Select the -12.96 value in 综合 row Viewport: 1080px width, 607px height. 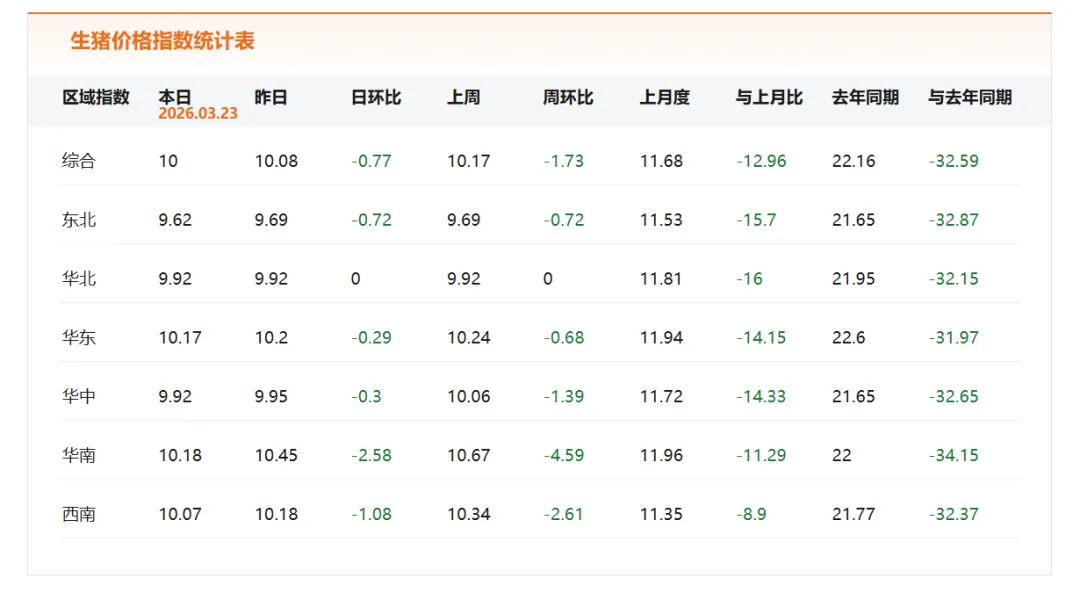(761, 161)
